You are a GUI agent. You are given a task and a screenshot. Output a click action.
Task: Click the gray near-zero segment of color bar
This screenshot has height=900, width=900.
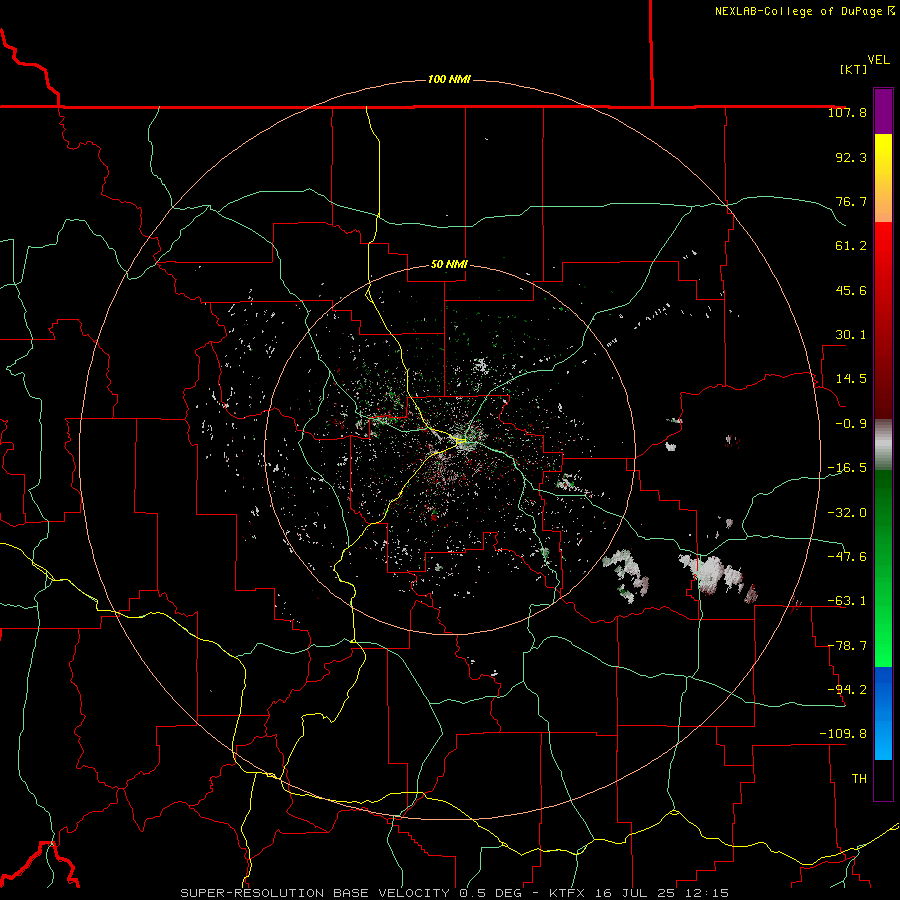pos(883,445)
